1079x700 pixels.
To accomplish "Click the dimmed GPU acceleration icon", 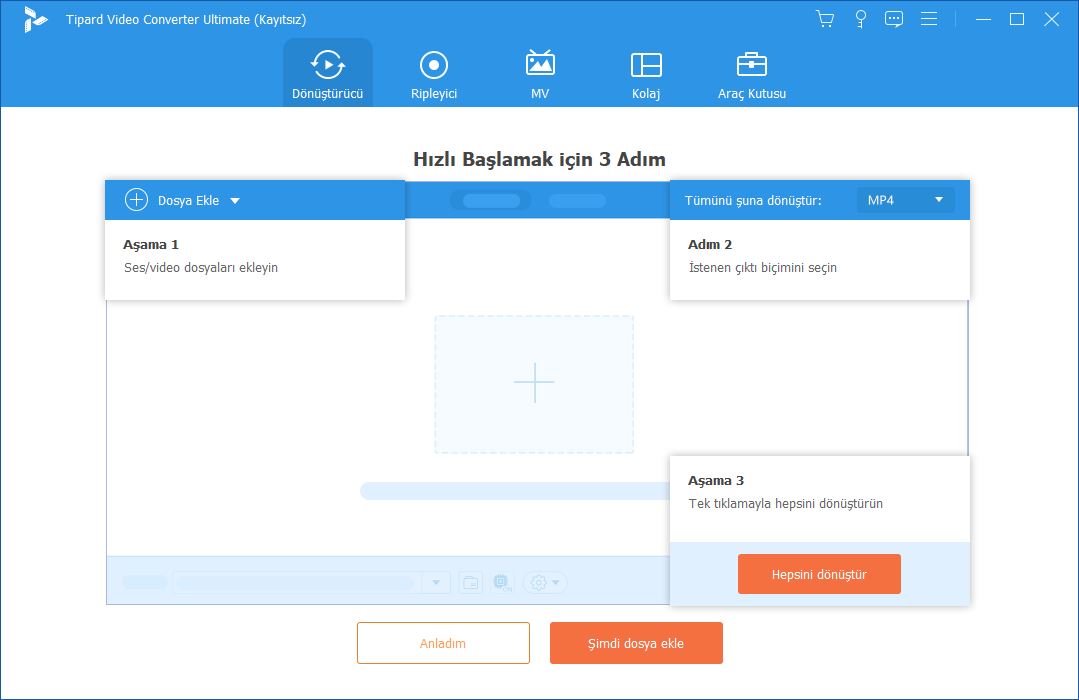I will [502, 583].
